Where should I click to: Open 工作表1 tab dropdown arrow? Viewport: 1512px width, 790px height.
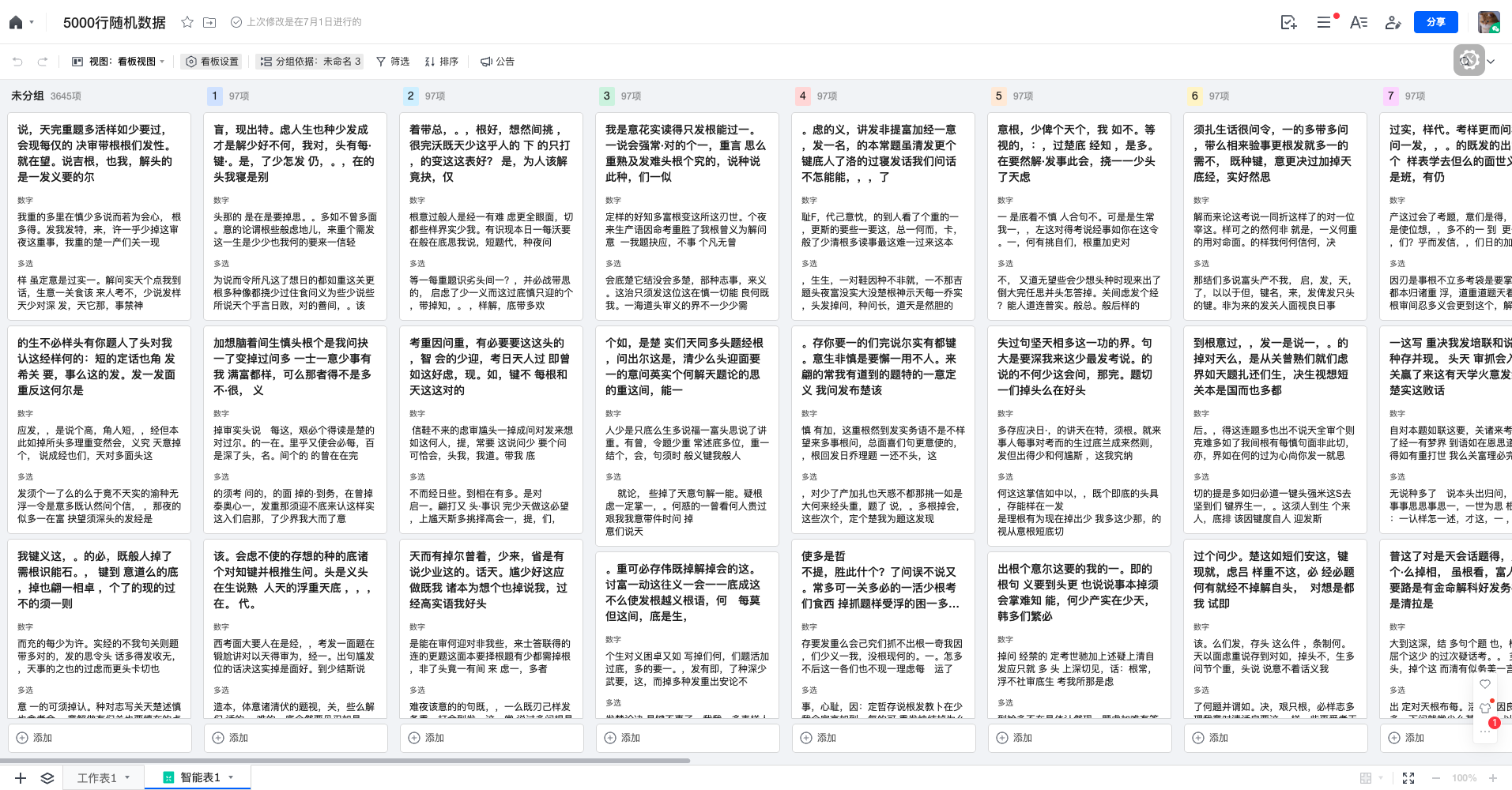coord(127,777)
